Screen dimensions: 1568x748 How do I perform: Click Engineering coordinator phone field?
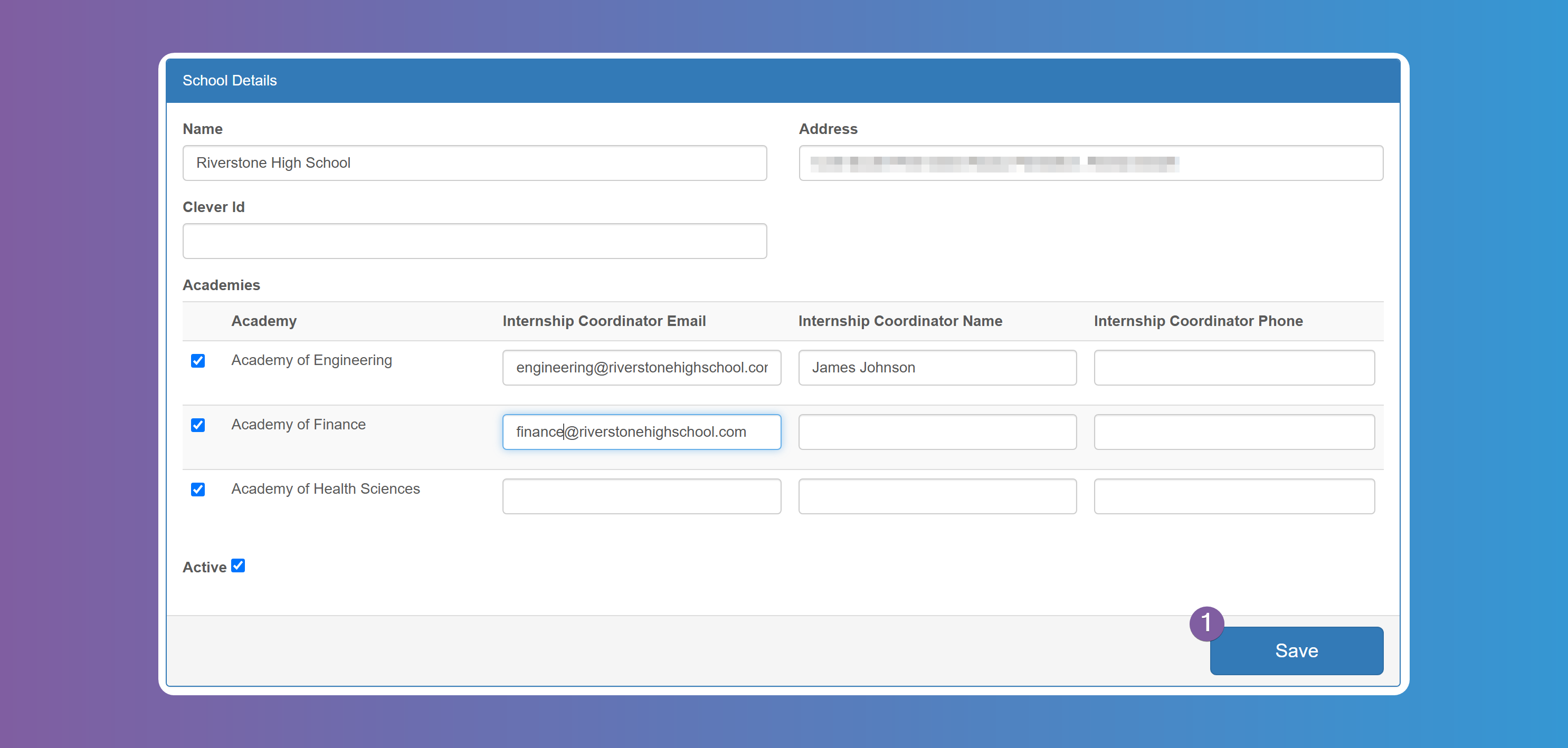[1233, 367]
